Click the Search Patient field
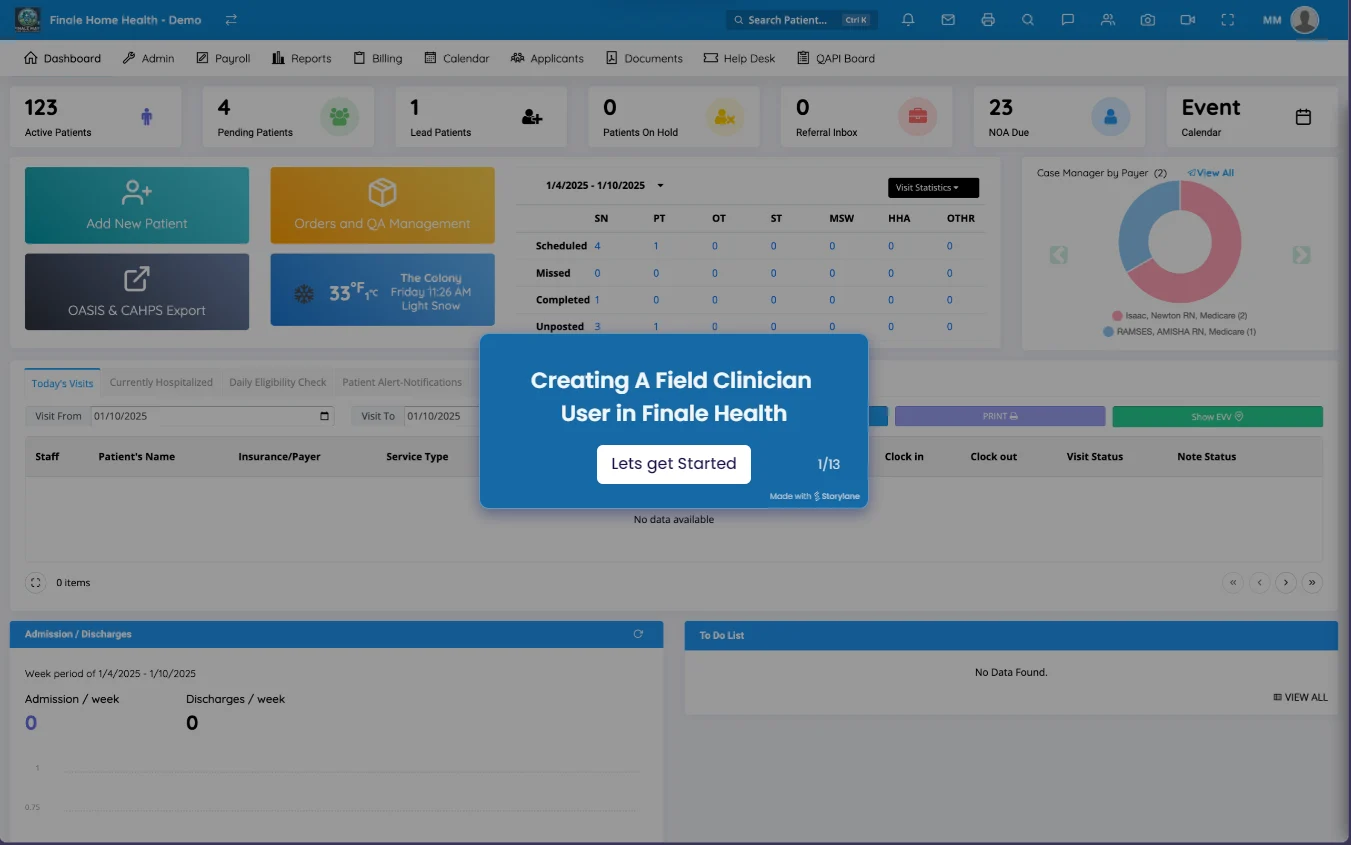 801,20
